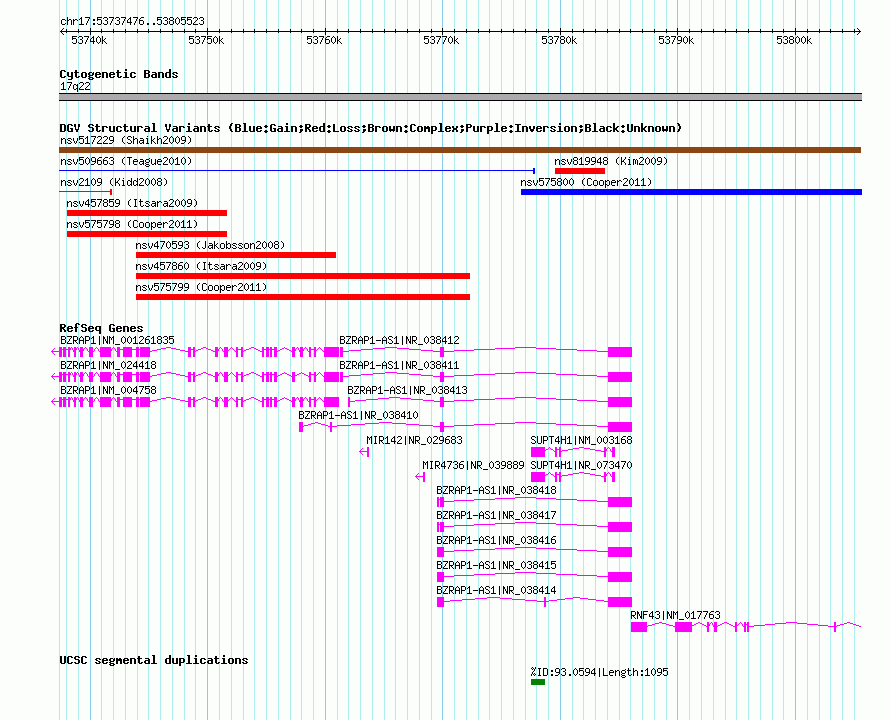This screenshot has width=890, height=720.
Task: Select the BZRAP1-AS1|NR_038413 transcript label
Action: [407, 390]
